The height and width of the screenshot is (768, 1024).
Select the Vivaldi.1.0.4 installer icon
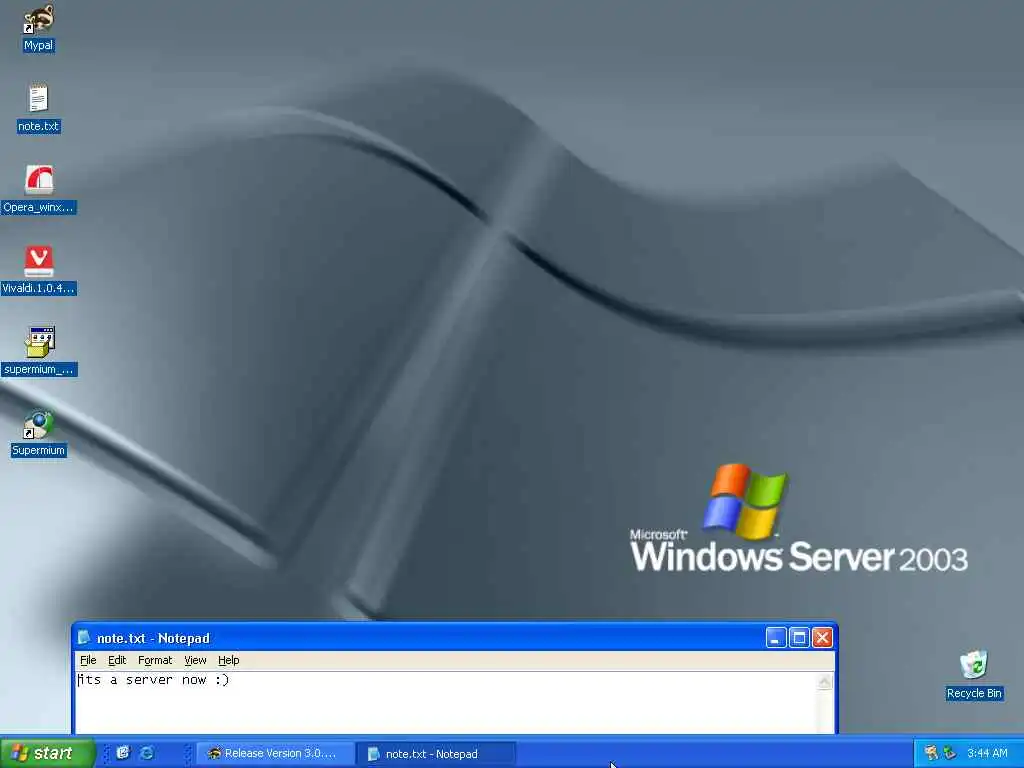coord(39,270)
